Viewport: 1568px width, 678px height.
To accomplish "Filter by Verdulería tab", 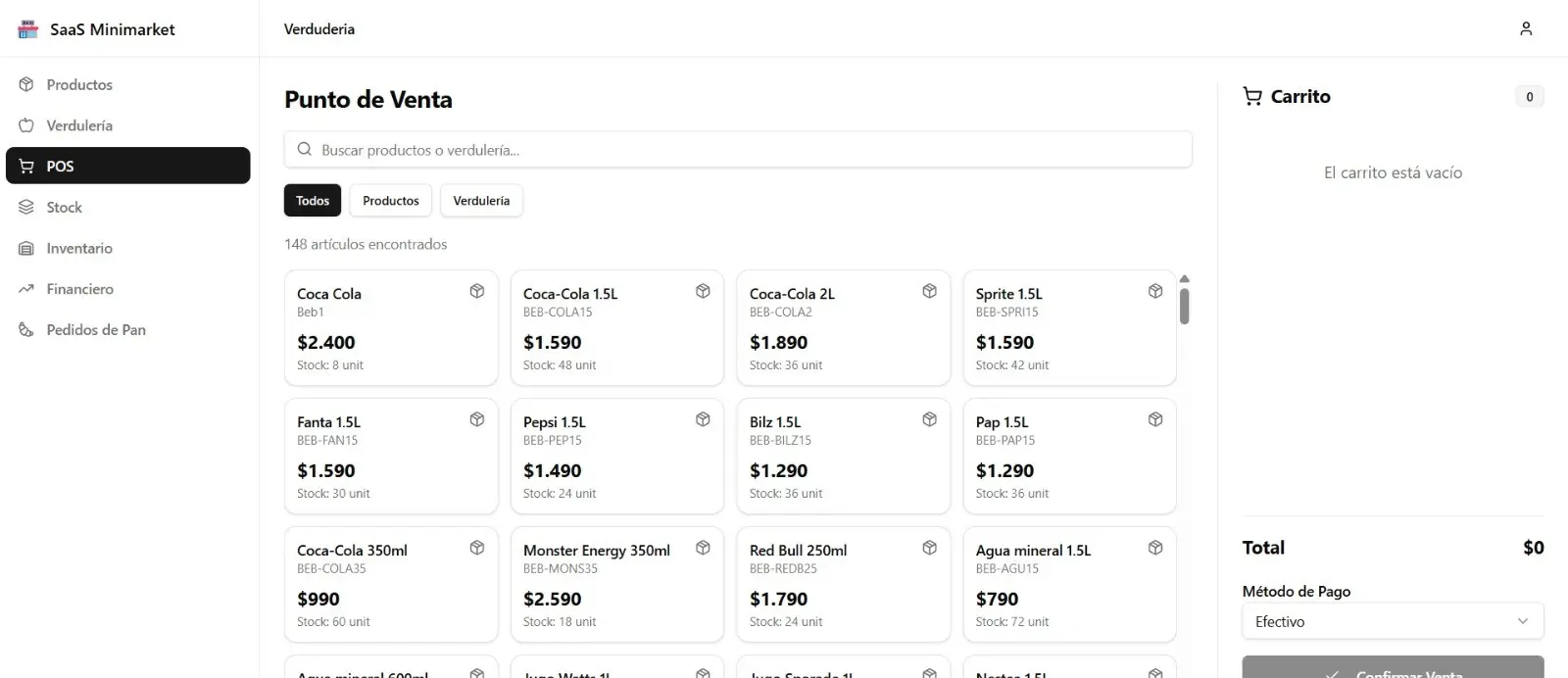I will pos(481,200).
